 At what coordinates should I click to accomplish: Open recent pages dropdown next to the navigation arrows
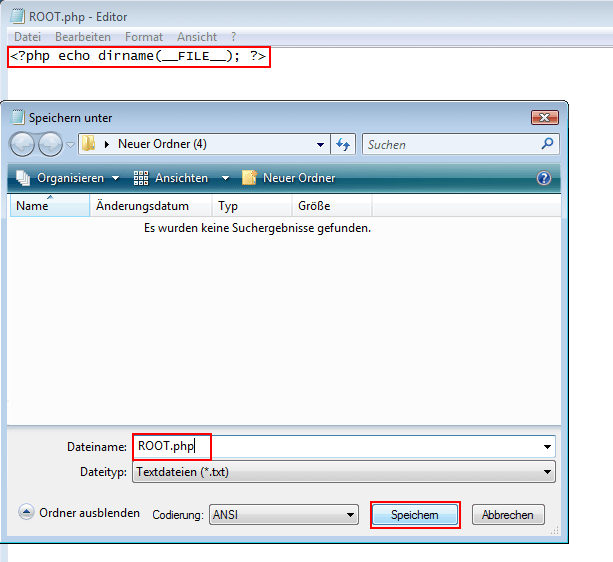point(70,145)
